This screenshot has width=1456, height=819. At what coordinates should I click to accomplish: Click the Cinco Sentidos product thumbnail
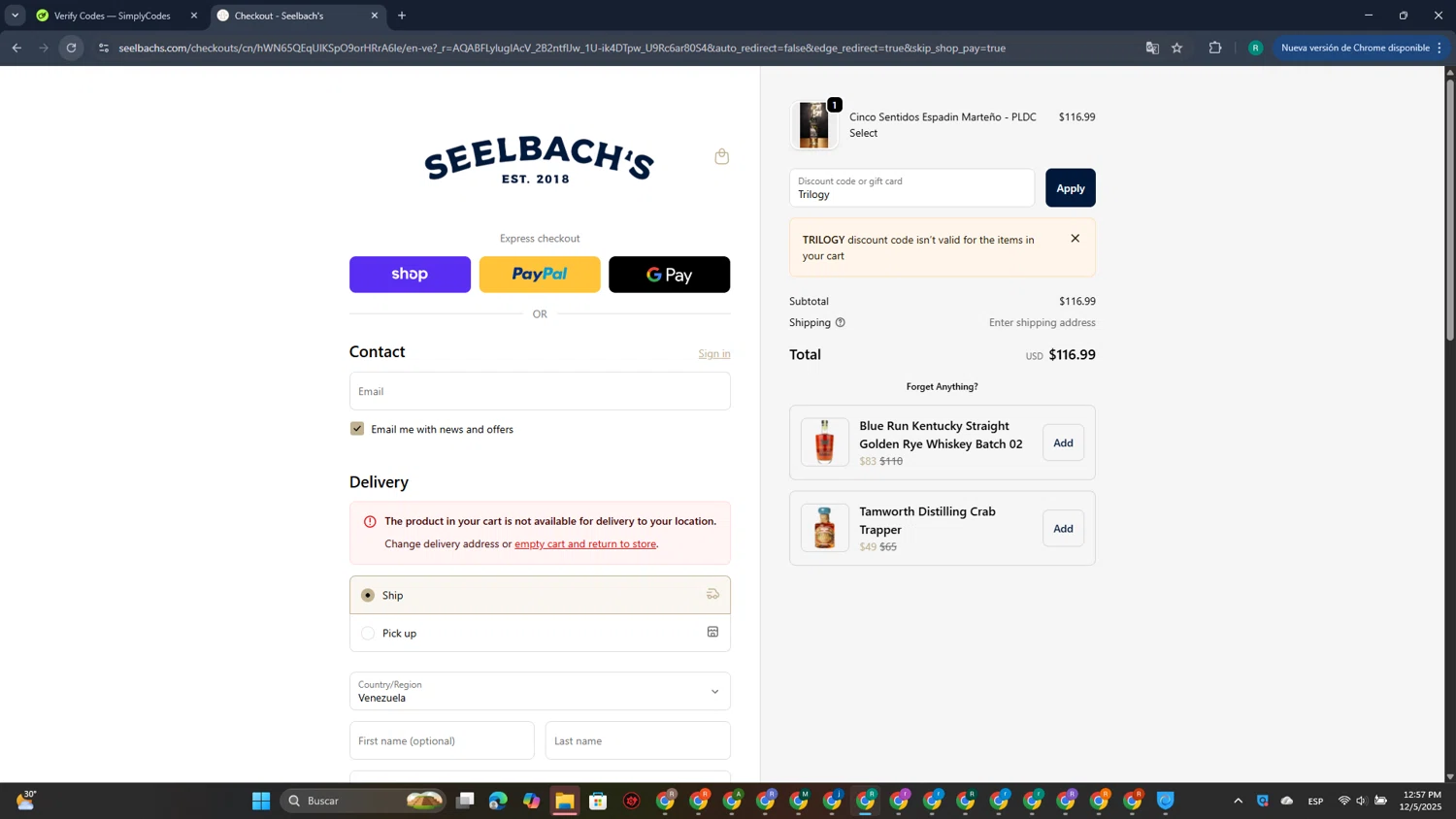click(813, 124)
